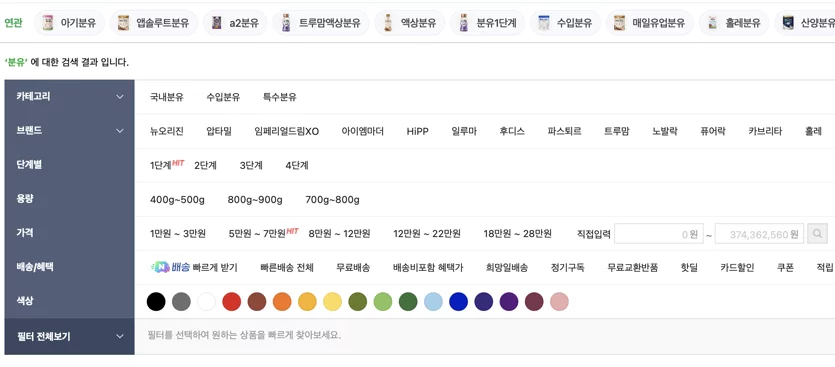
Task: Select the 카드할인 filter
Action: click(737, 267)
